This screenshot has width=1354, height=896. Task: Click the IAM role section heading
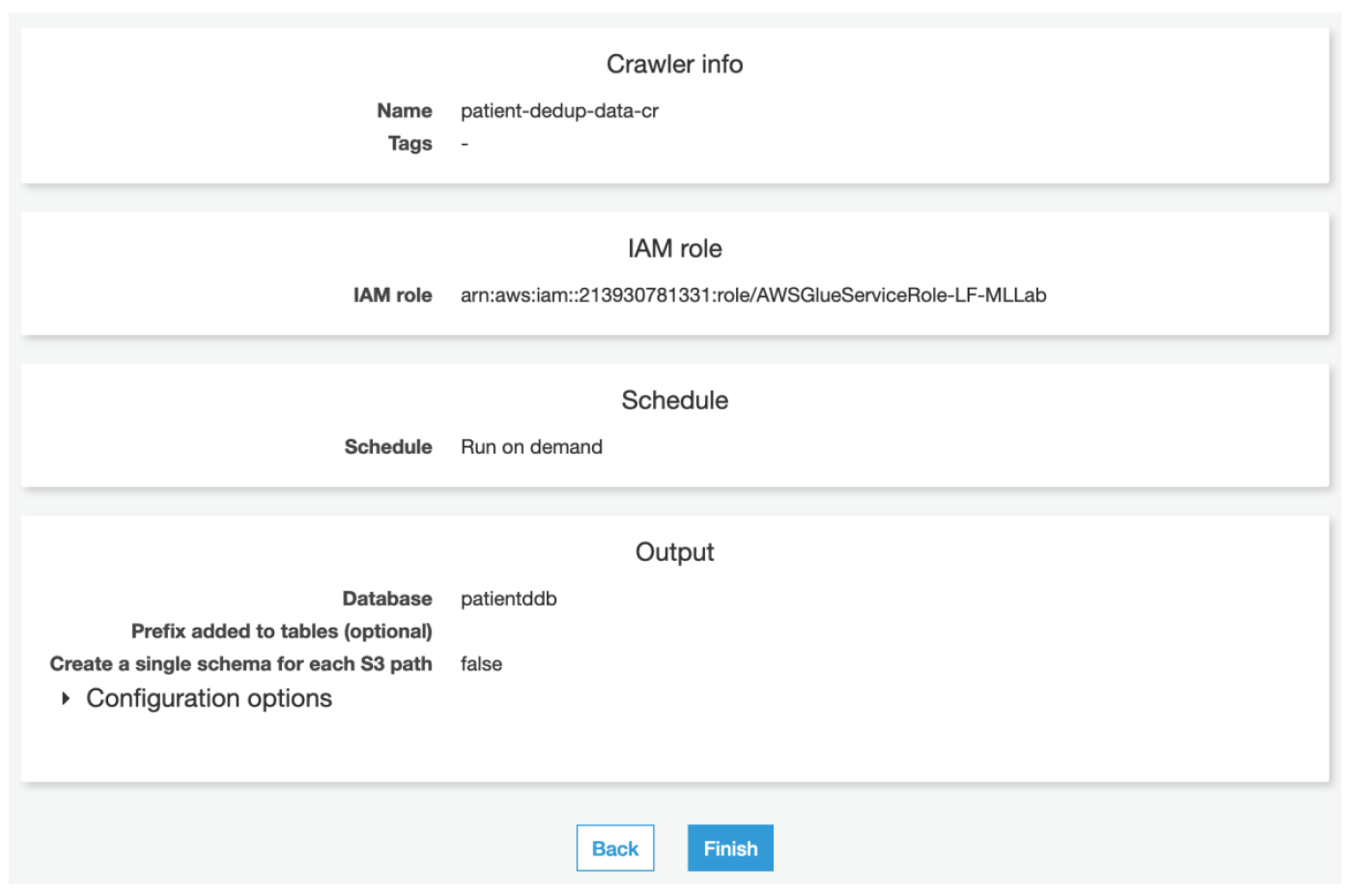pos(674,248)
